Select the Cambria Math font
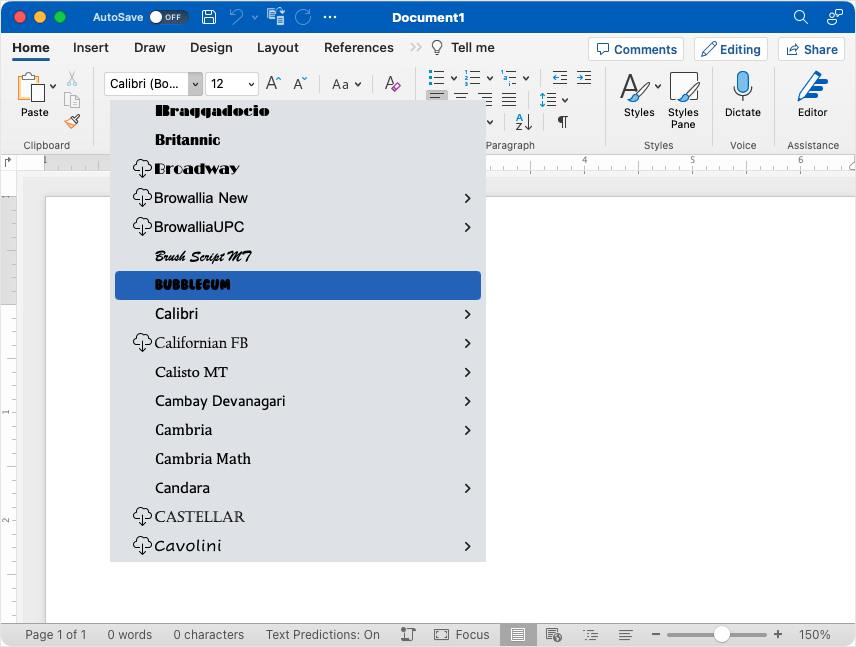 tap(298, 459)
